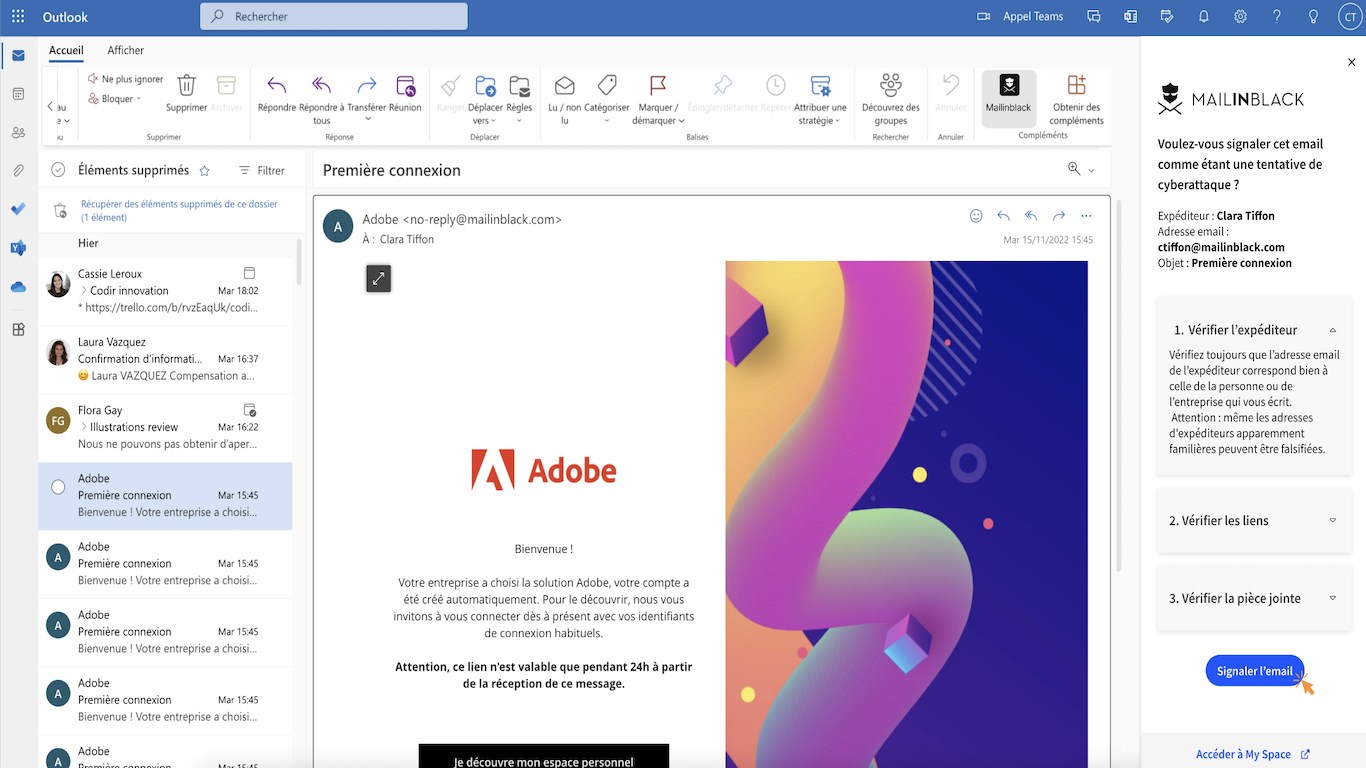
Task: Toggle select-all circle beside Éléments supprimés
Action: coord(58,170)
